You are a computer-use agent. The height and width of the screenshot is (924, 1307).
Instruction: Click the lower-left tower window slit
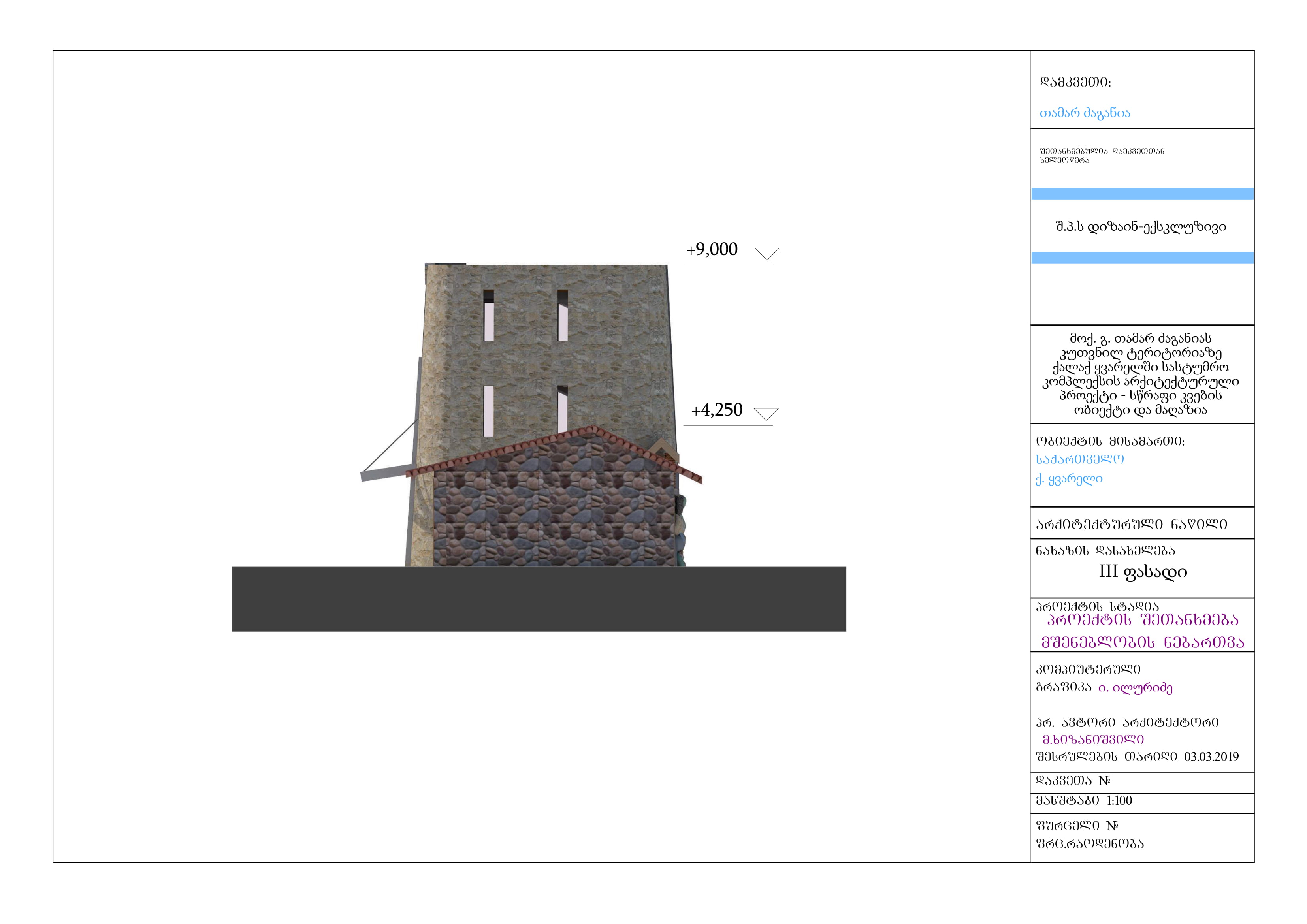pos(488,411)
